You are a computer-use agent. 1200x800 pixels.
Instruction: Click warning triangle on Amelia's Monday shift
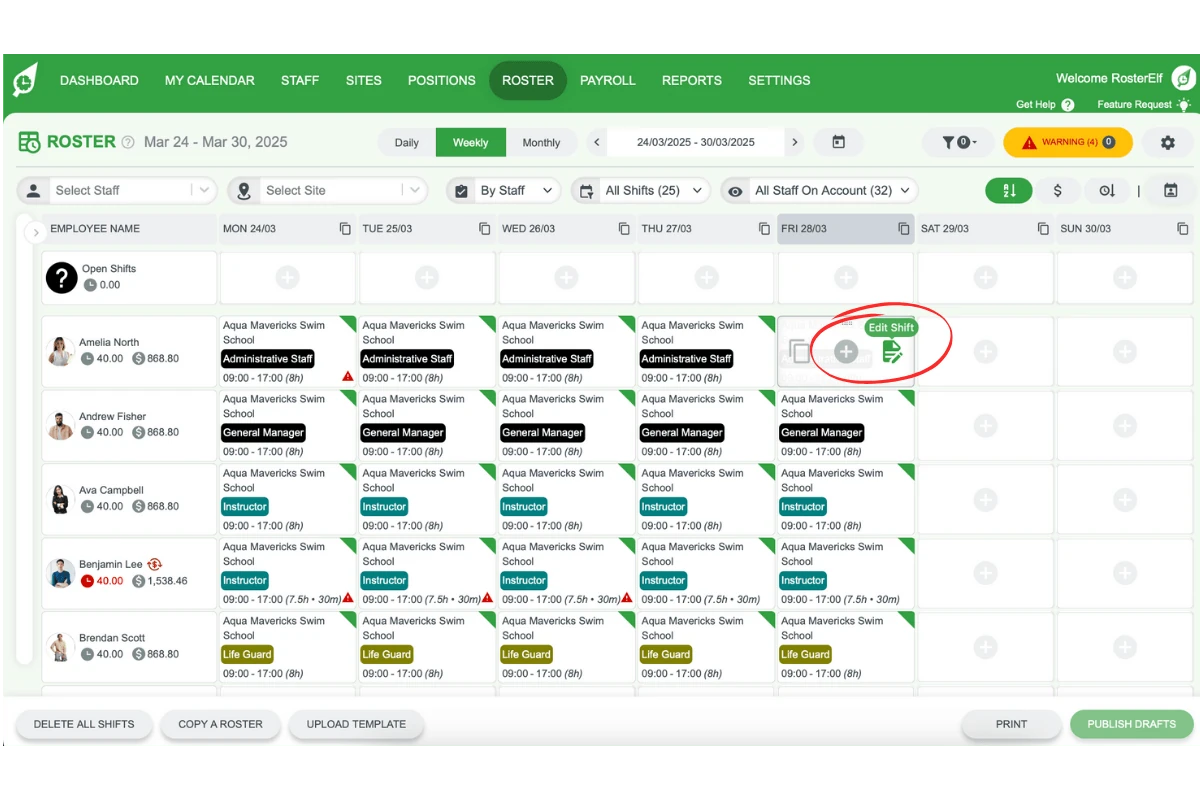pos(348,377)
